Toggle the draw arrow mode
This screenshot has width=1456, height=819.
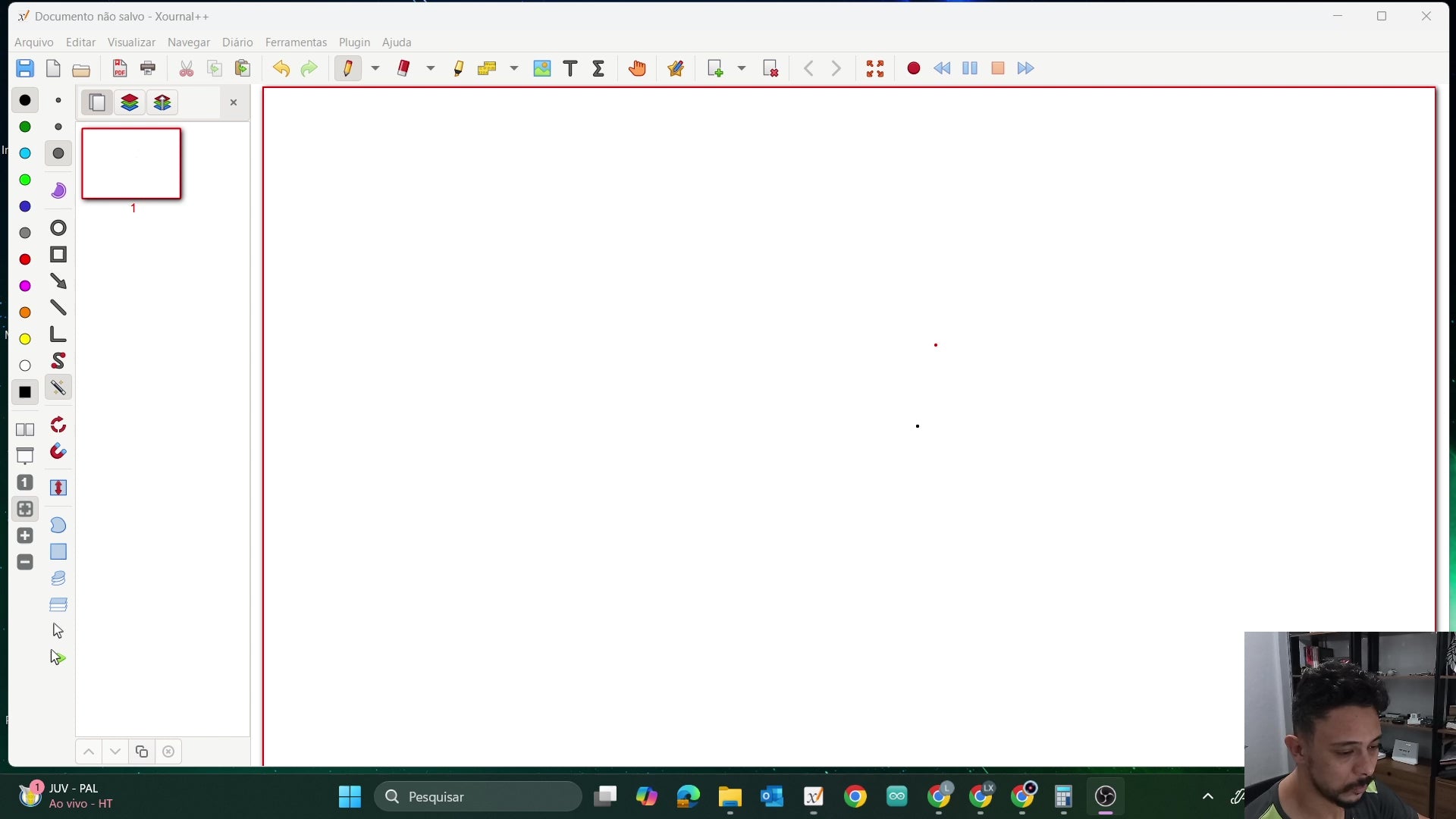tap(58, 281)
